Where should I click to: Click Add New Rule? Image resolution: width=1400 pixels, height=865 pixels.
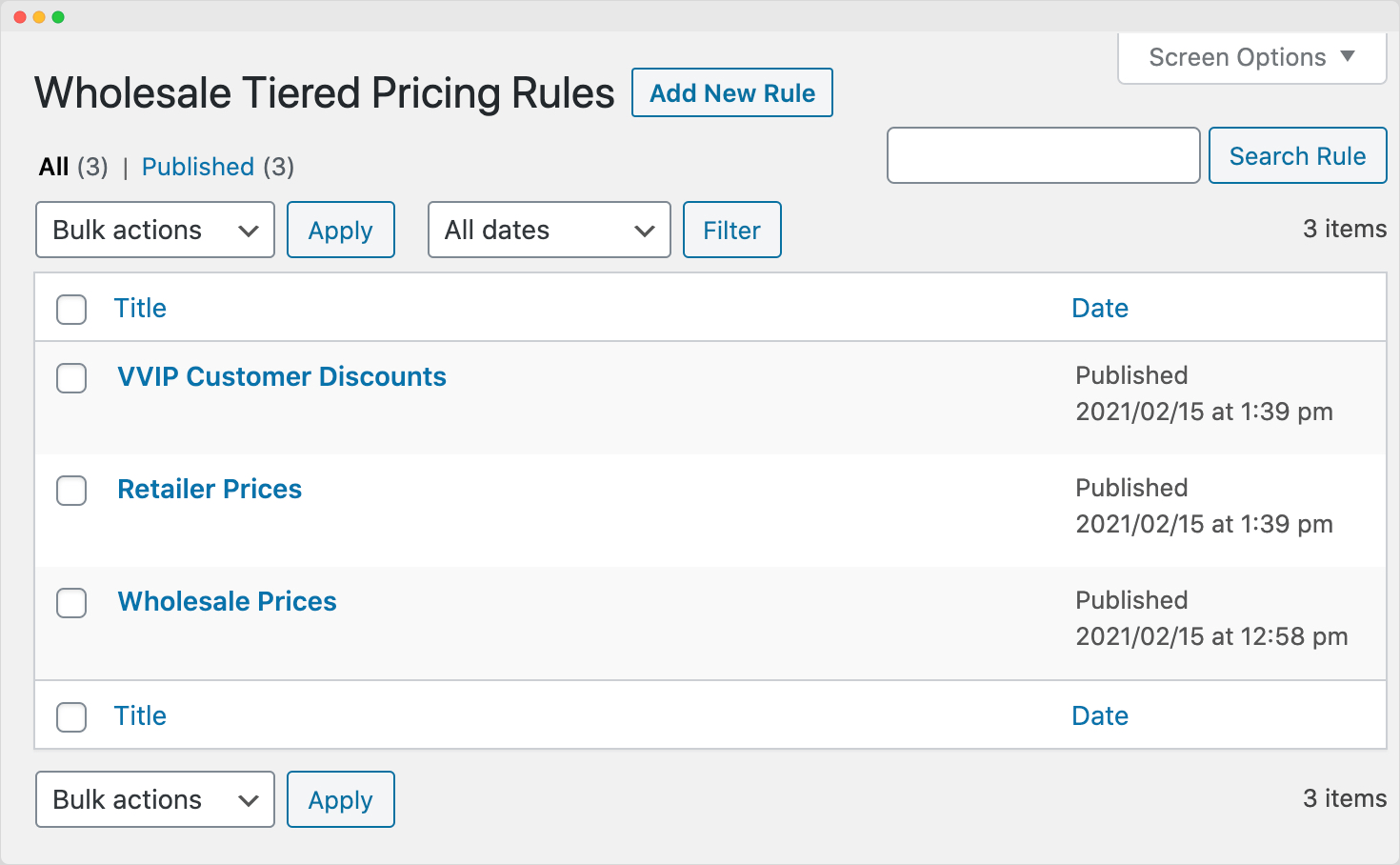[x=731, y=92]
